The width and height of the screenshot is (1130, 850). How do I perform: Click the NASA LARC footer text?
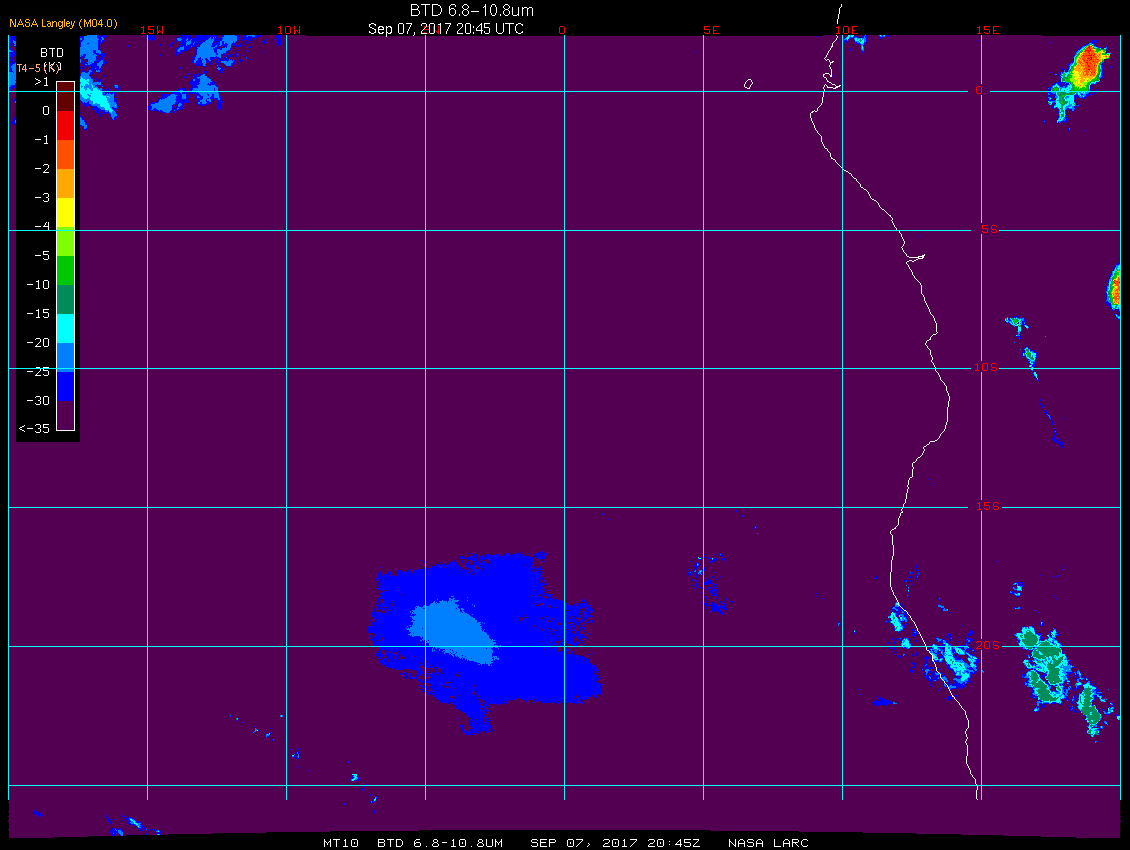tap(768, 843)
